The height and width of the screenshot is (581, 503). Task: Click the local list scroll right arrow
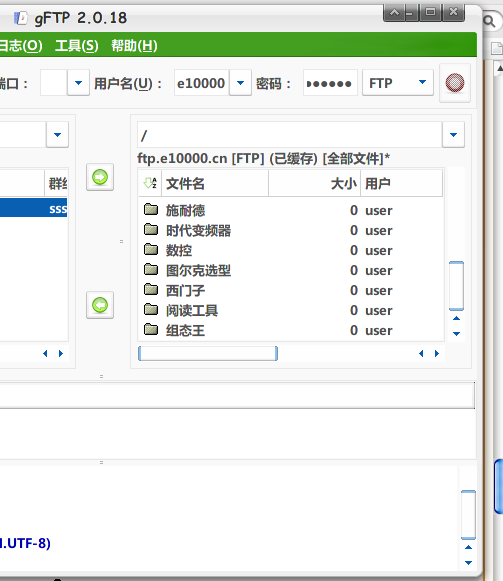pos(61,353)
